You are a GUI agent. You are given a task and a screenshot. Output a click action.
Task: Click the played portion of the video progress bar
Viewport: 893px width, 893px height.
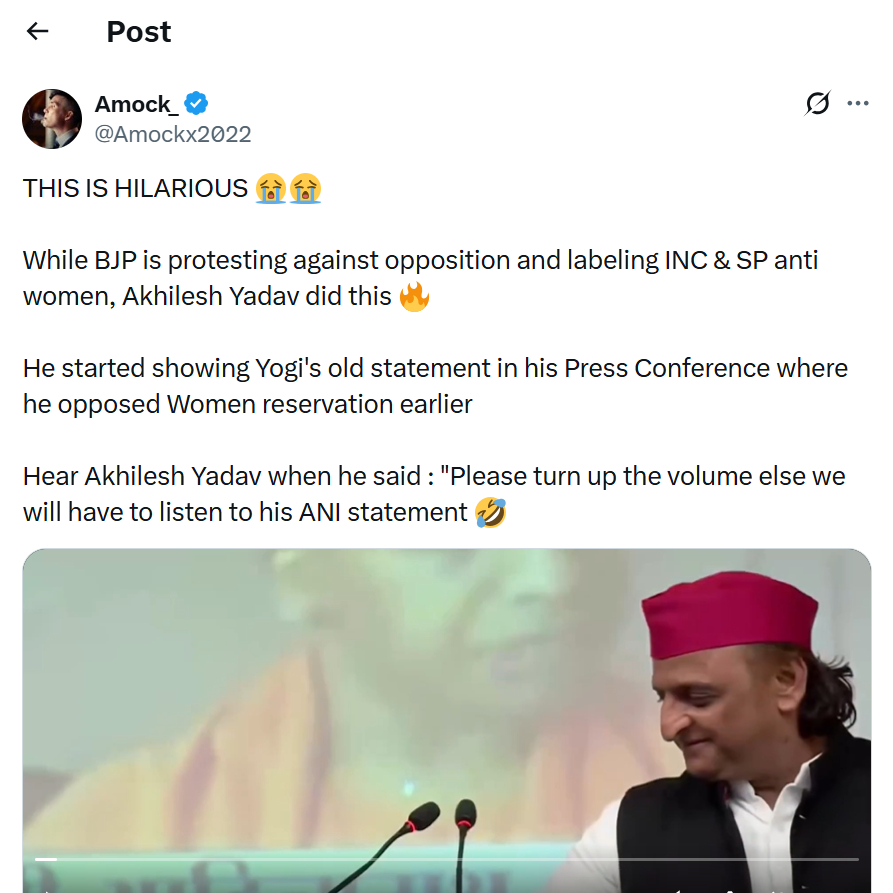click(x=46, y=859)
